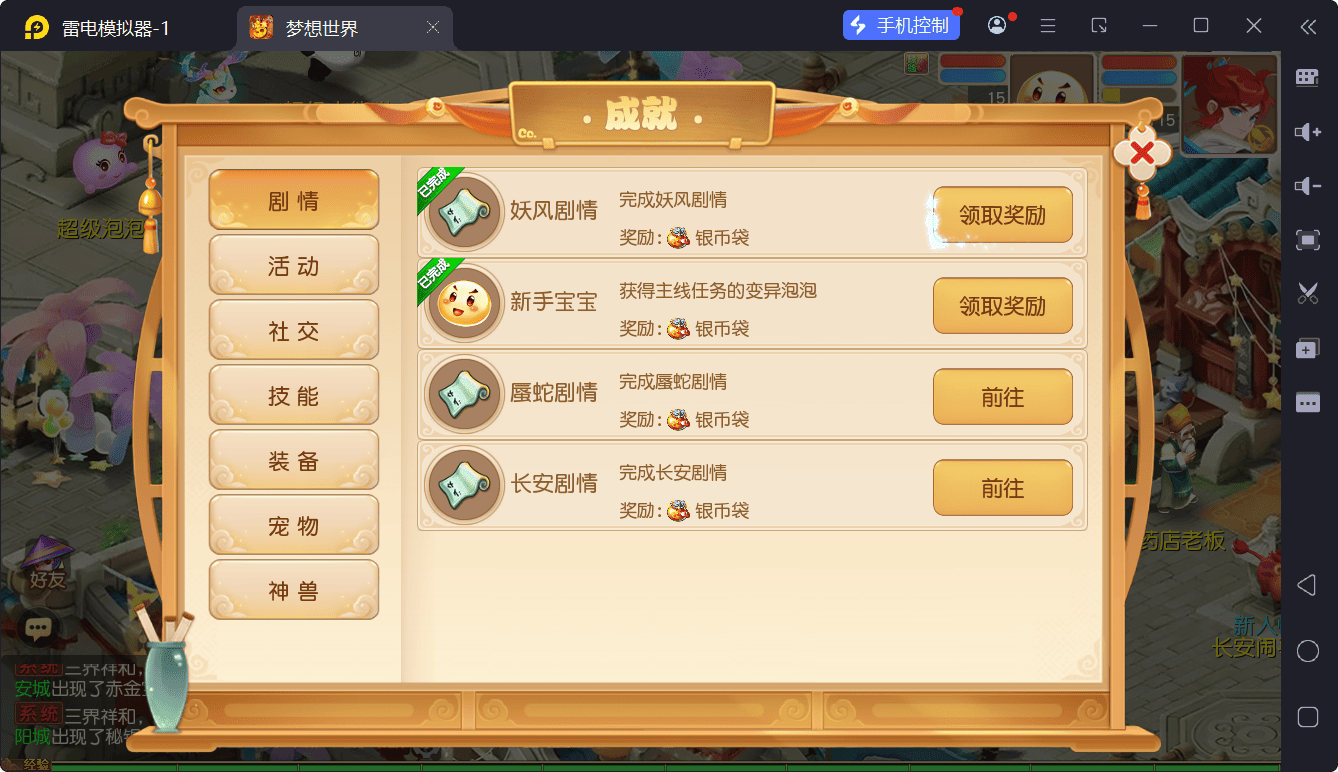Switch to the 宠物 category tab
The image size is (1338, 772).
tap(294, 525)
